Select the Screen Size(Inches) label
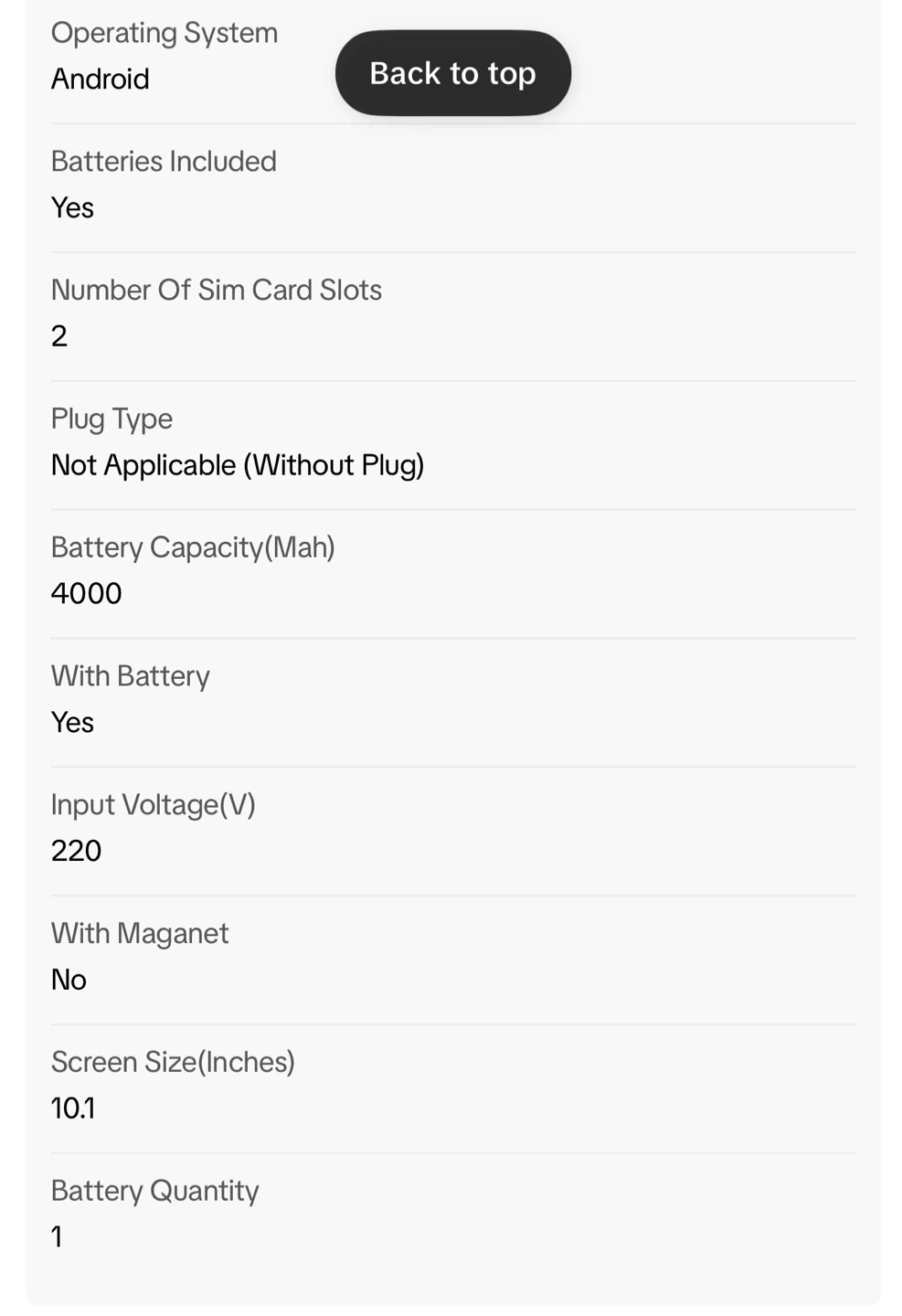The image size is (902, 1316). (x=173, y=1062)
